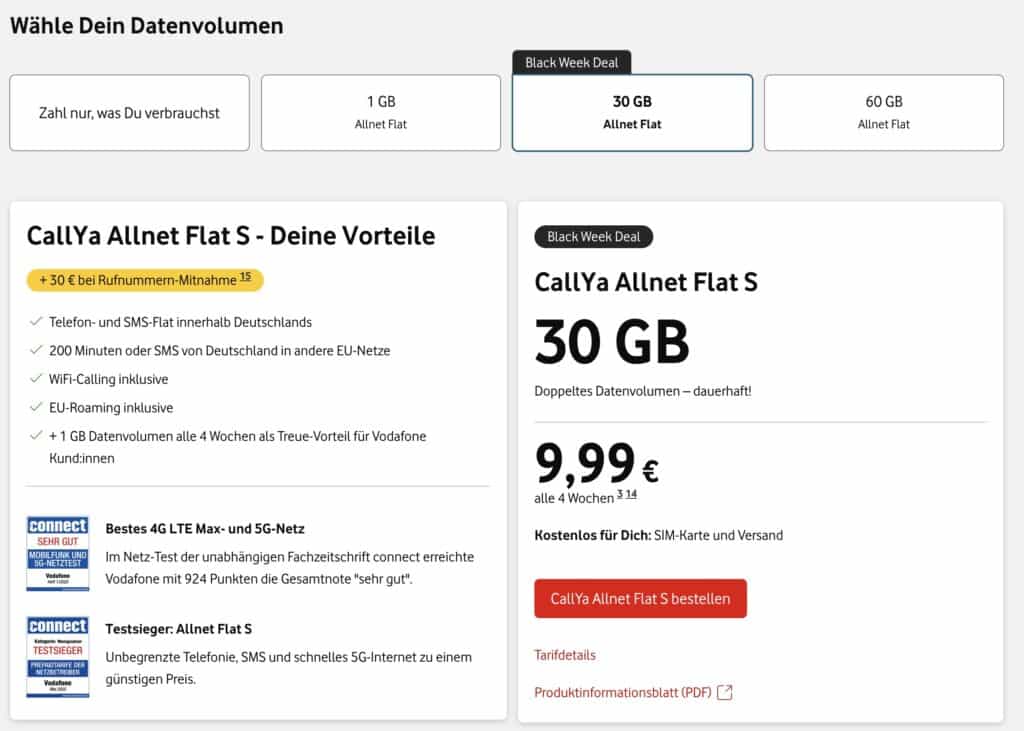1024x731 pixels.
Task: Click the external link icon beside Produktinformationsblatt
Action: [x=725, y=692]
